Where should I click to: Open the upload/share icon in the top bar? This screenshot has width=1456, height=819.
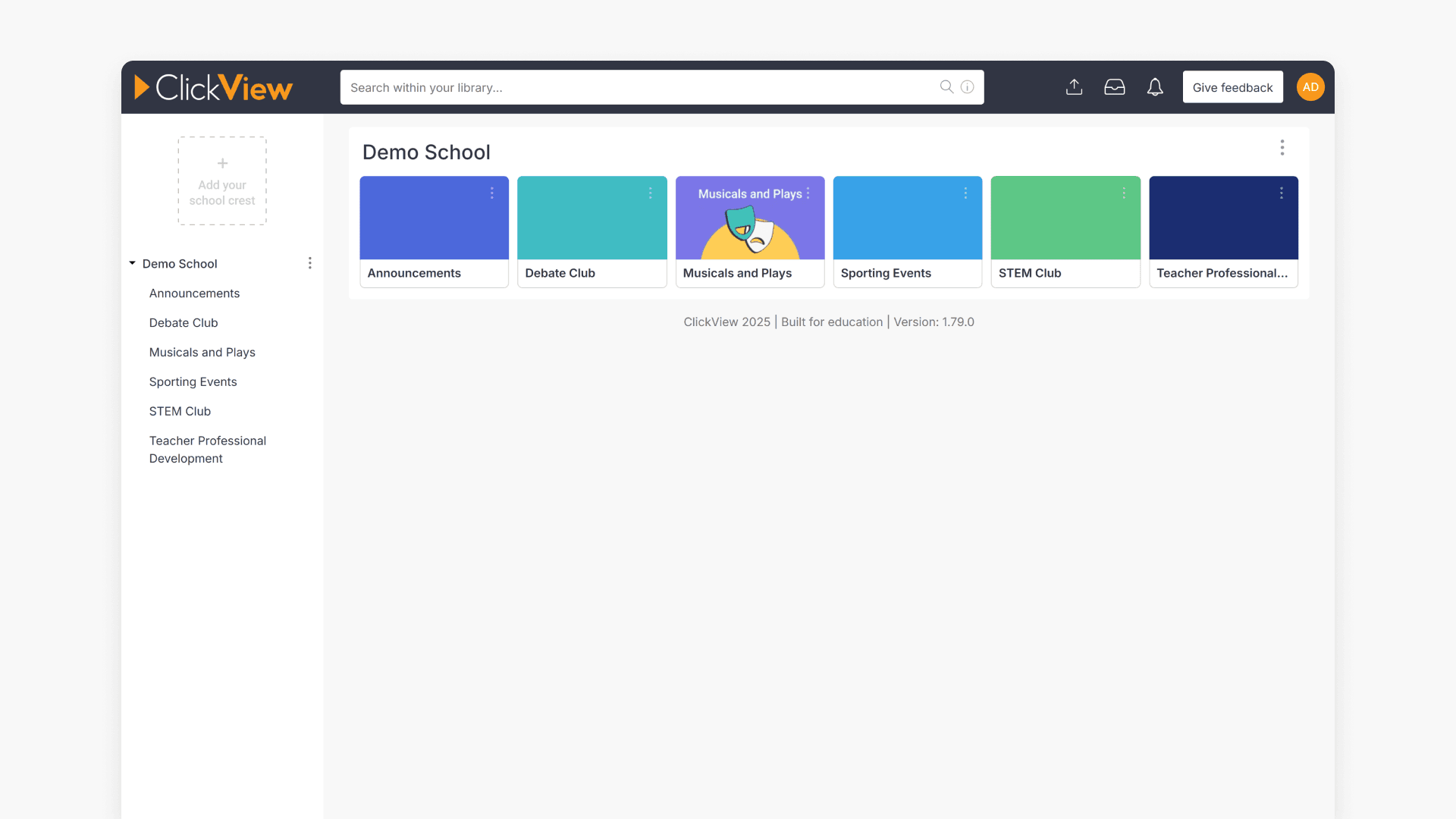pos(1074,86)
